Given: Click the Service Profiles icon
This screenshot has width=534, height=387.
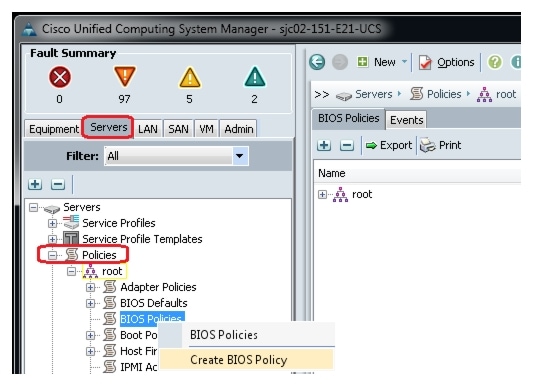Looking at the screenshot, I should pyautogui.click(x=71, y=222).
